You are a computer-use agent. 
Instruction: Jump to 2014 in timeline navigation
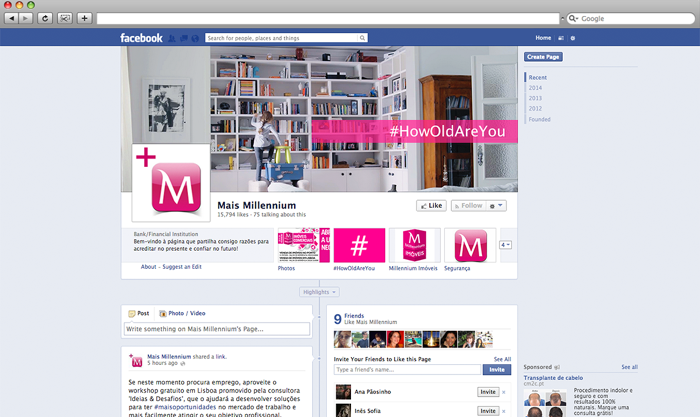click(535, 88)
